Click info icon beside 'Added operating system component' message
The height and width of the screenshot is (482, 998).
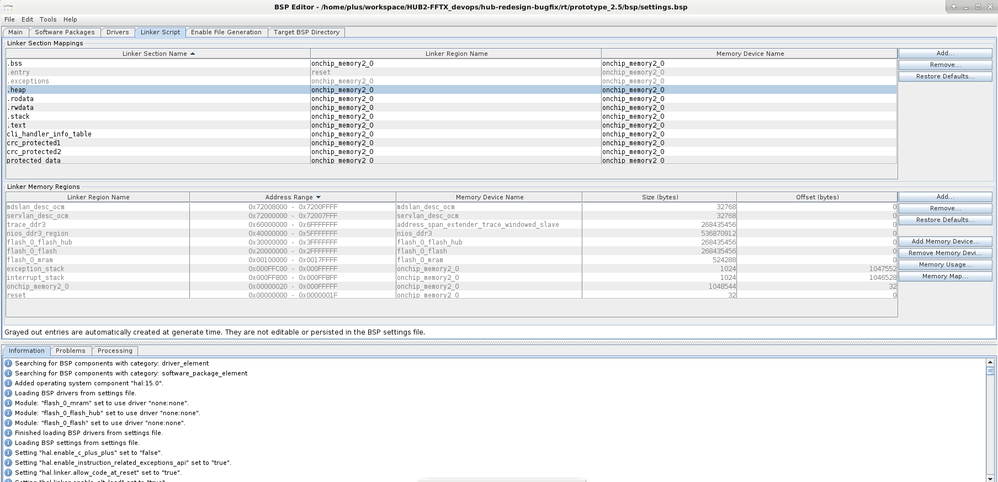8,383
